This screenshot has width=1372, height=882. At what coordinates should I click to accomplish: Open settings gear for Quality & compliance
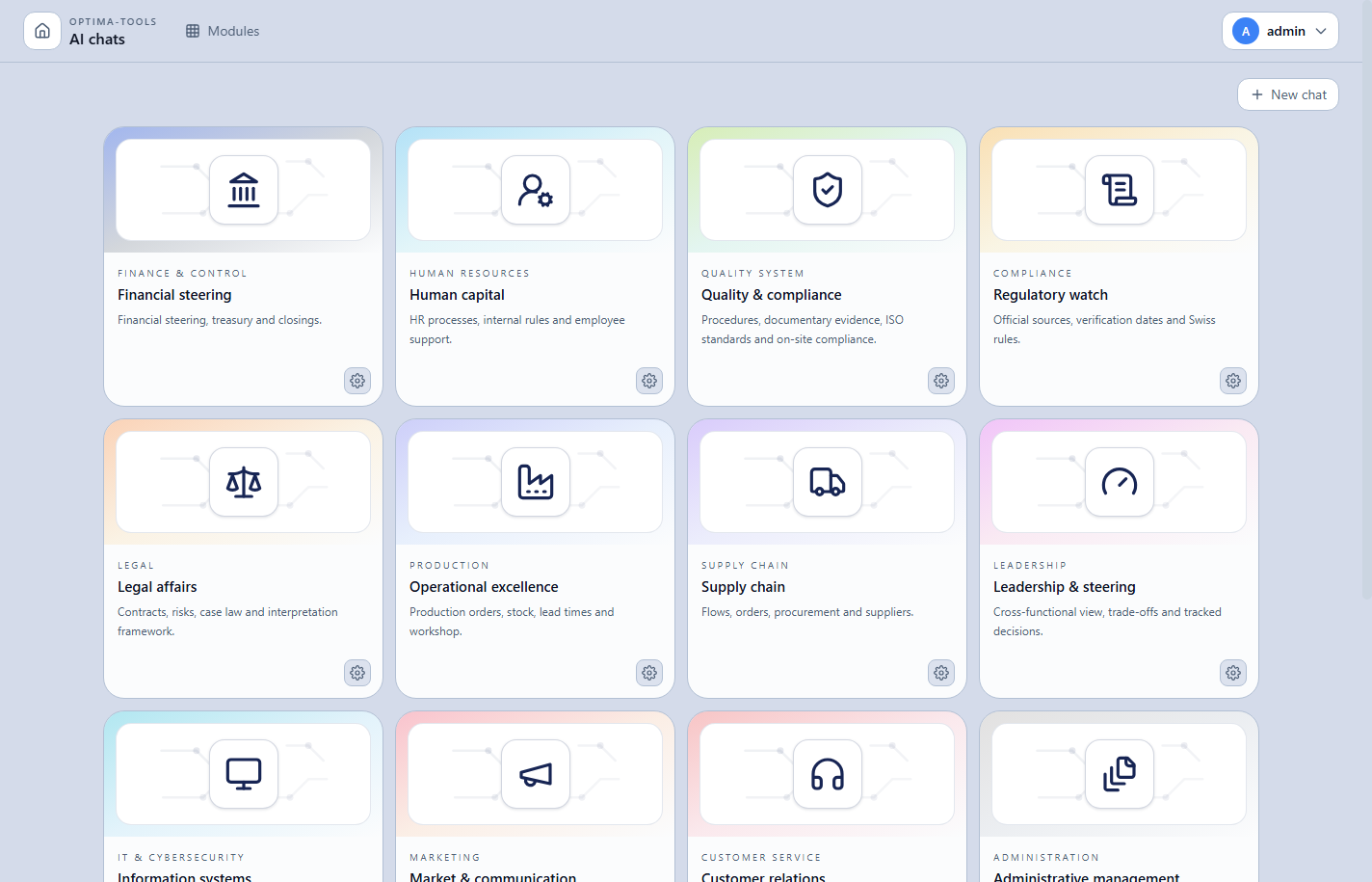tap(941, 381)
